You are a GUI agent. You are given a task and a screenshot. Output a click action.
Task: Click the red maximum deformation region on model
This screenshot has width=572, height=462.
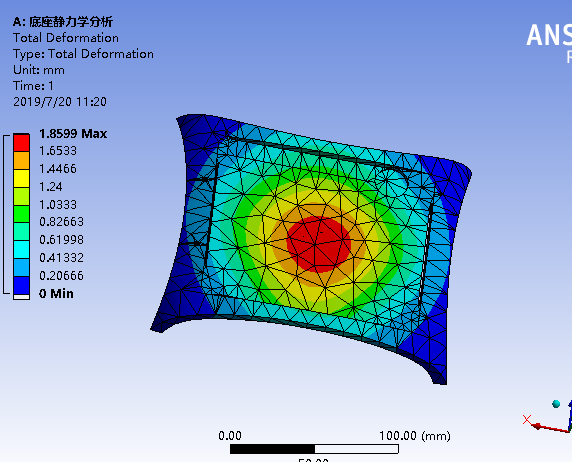point(318,243)
